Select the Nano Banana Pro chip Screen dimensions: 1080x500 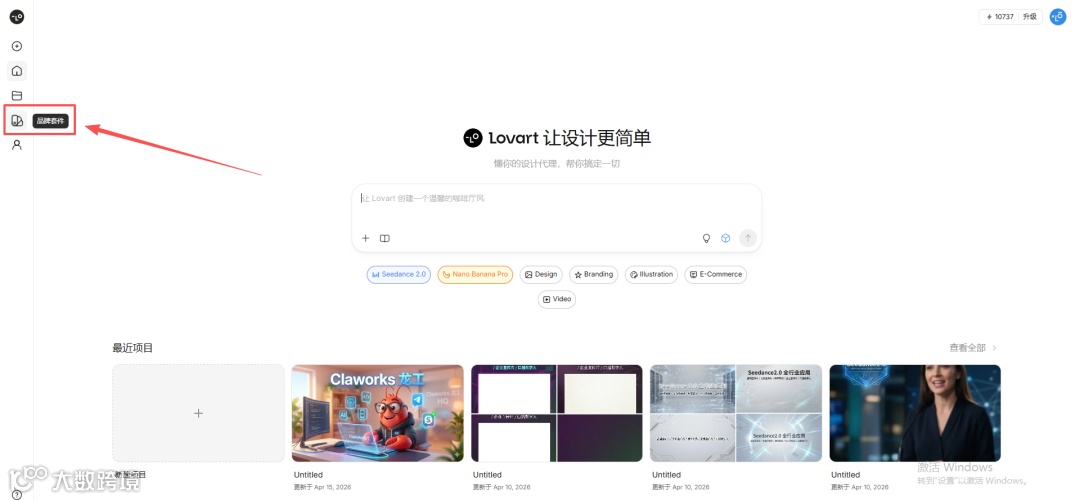[475, 274]
